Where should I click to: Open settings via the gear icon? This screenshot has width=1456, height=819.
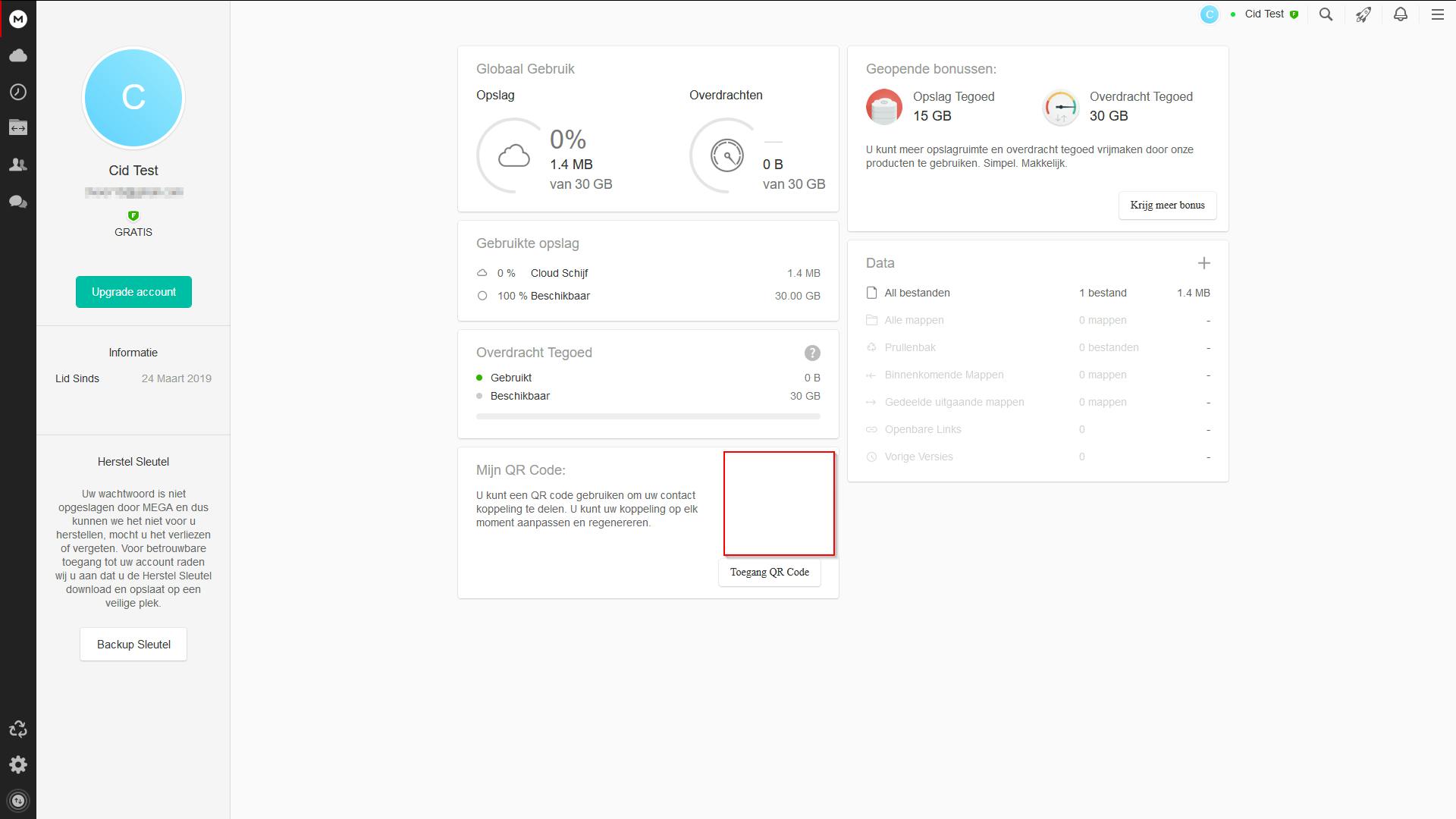(18, 764)
